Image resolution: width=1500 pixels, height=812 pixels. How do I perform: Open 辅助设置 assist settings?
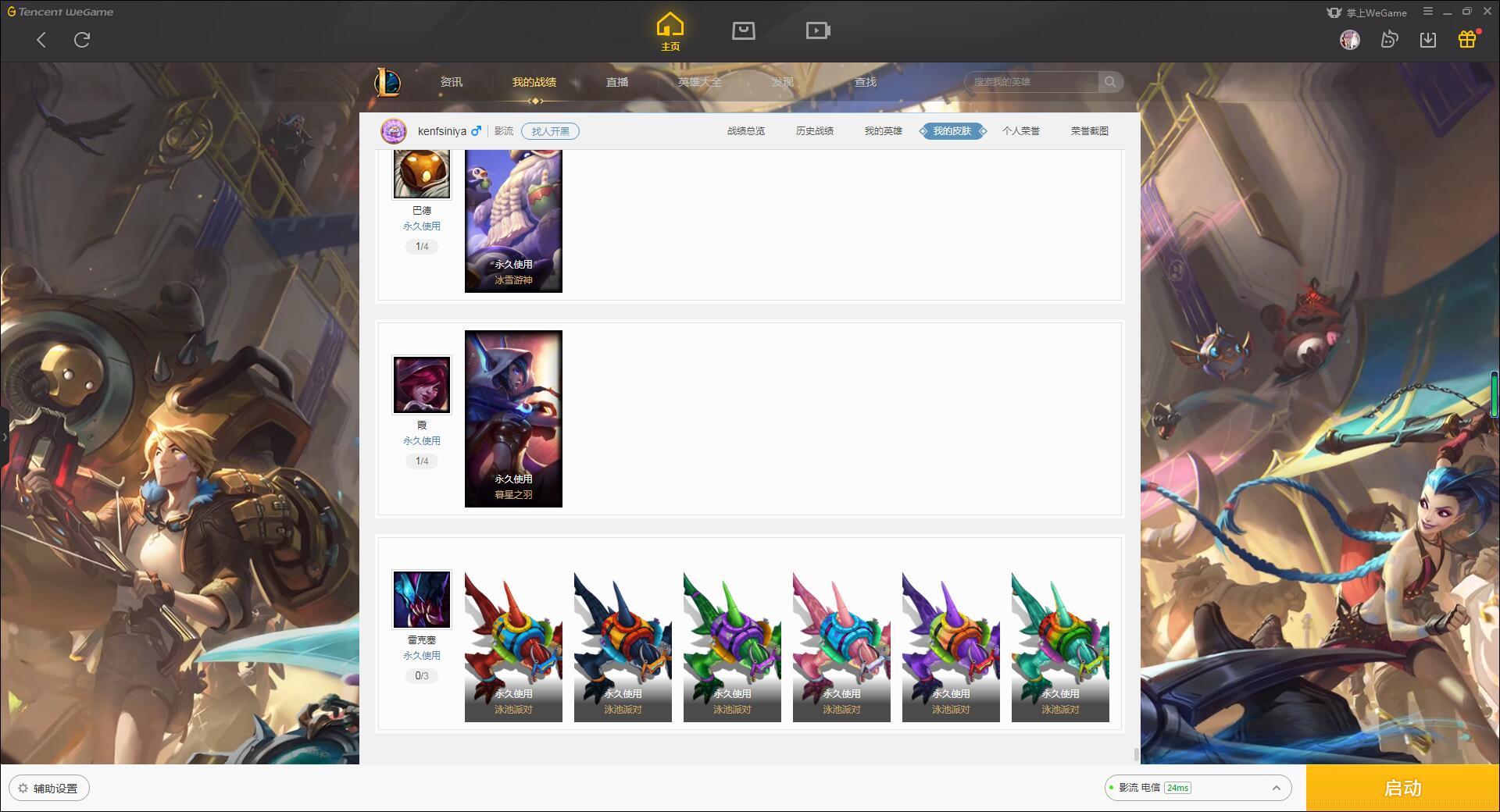point(48,789)
